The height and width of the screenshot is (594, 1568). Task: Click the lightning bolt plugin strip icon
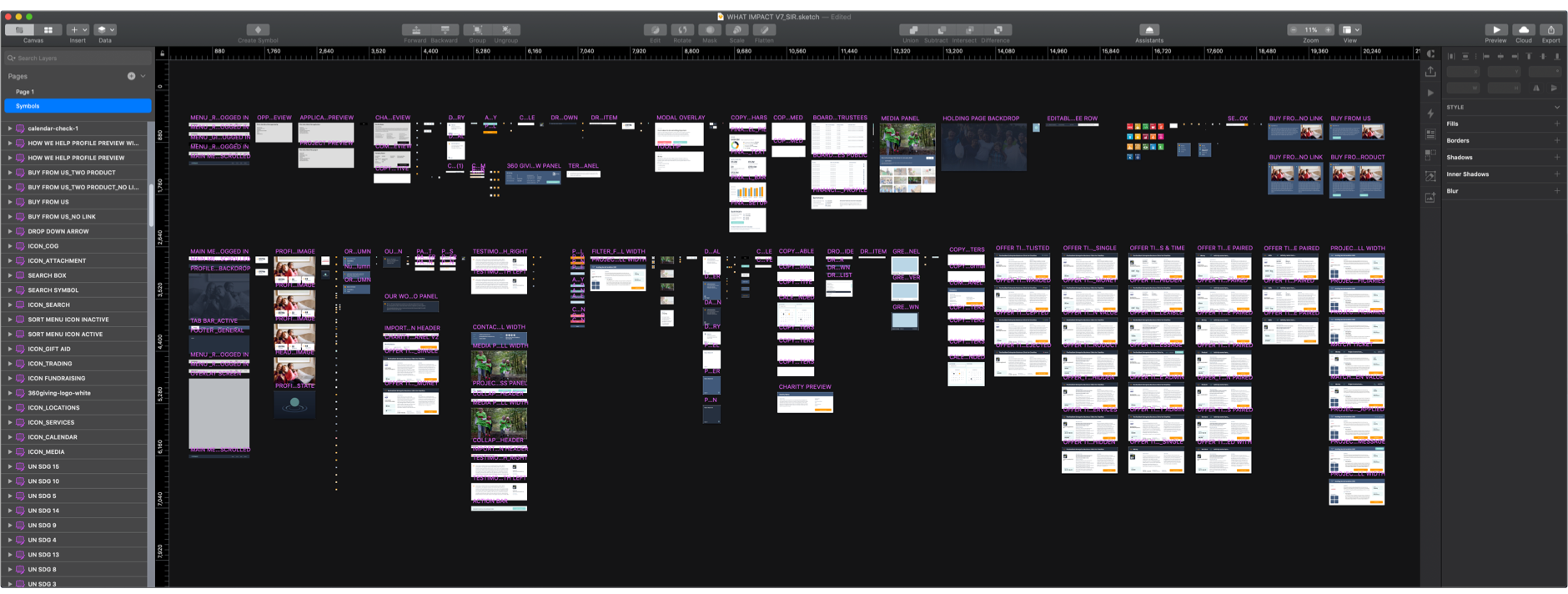click(x=1430, y=113)
